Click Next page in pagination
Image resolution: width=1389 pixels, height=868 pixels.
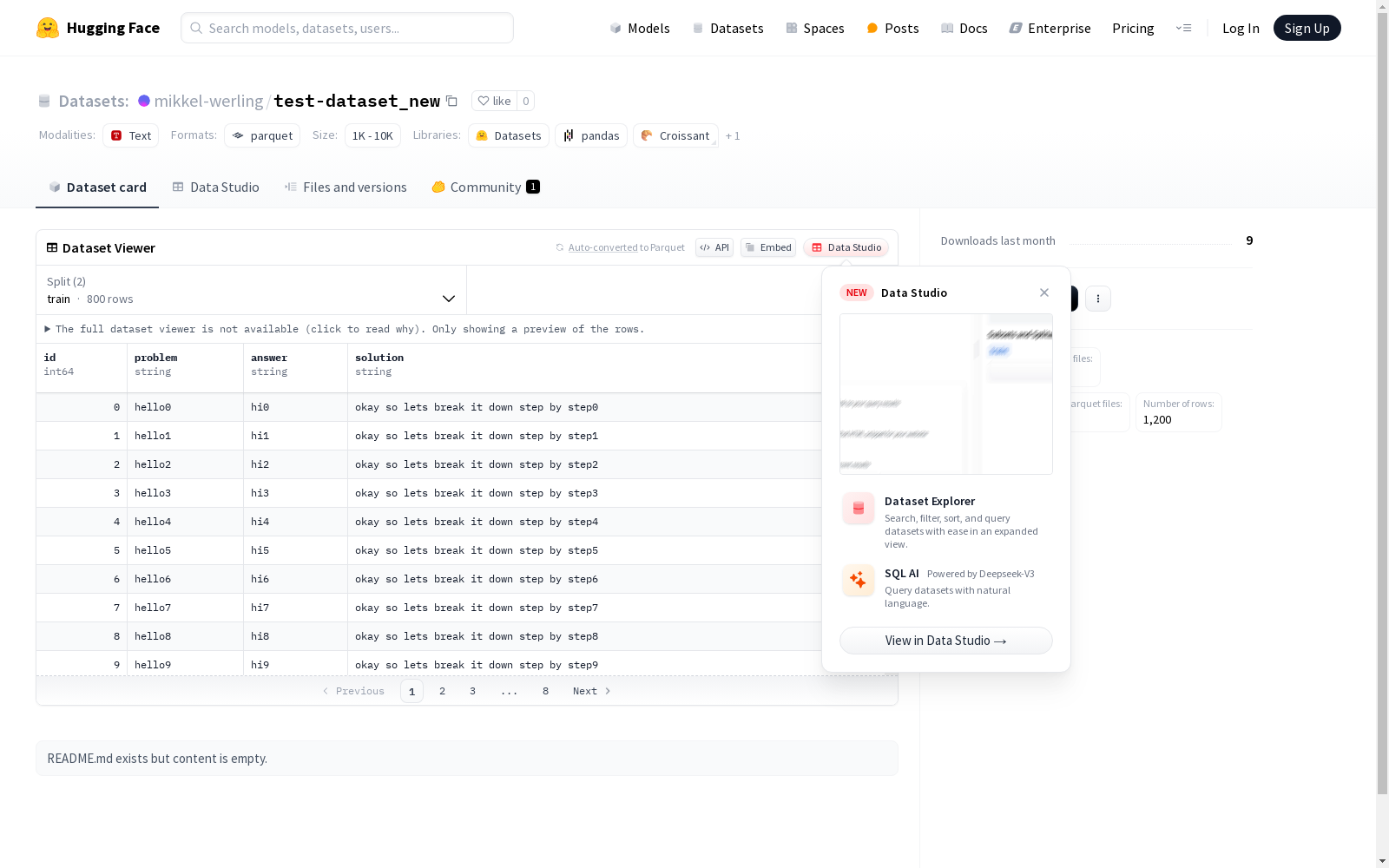click(592, 691)
